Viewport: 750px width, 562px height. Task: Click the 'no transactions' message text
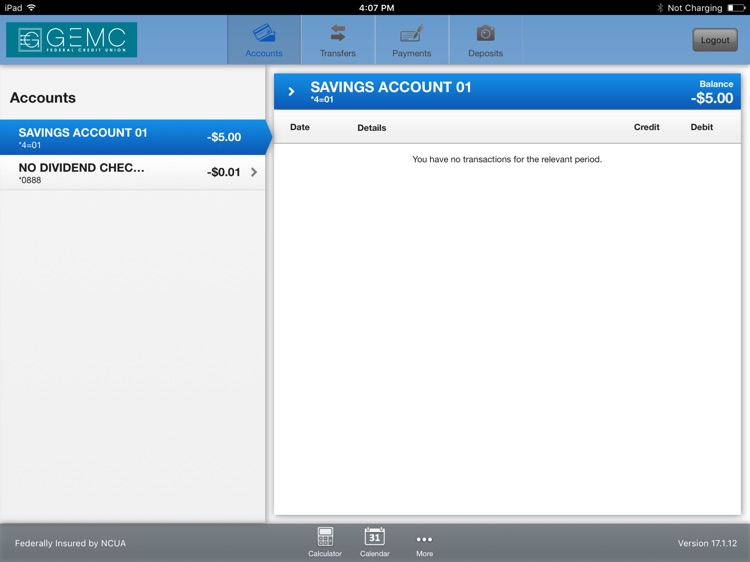point(507,159)
